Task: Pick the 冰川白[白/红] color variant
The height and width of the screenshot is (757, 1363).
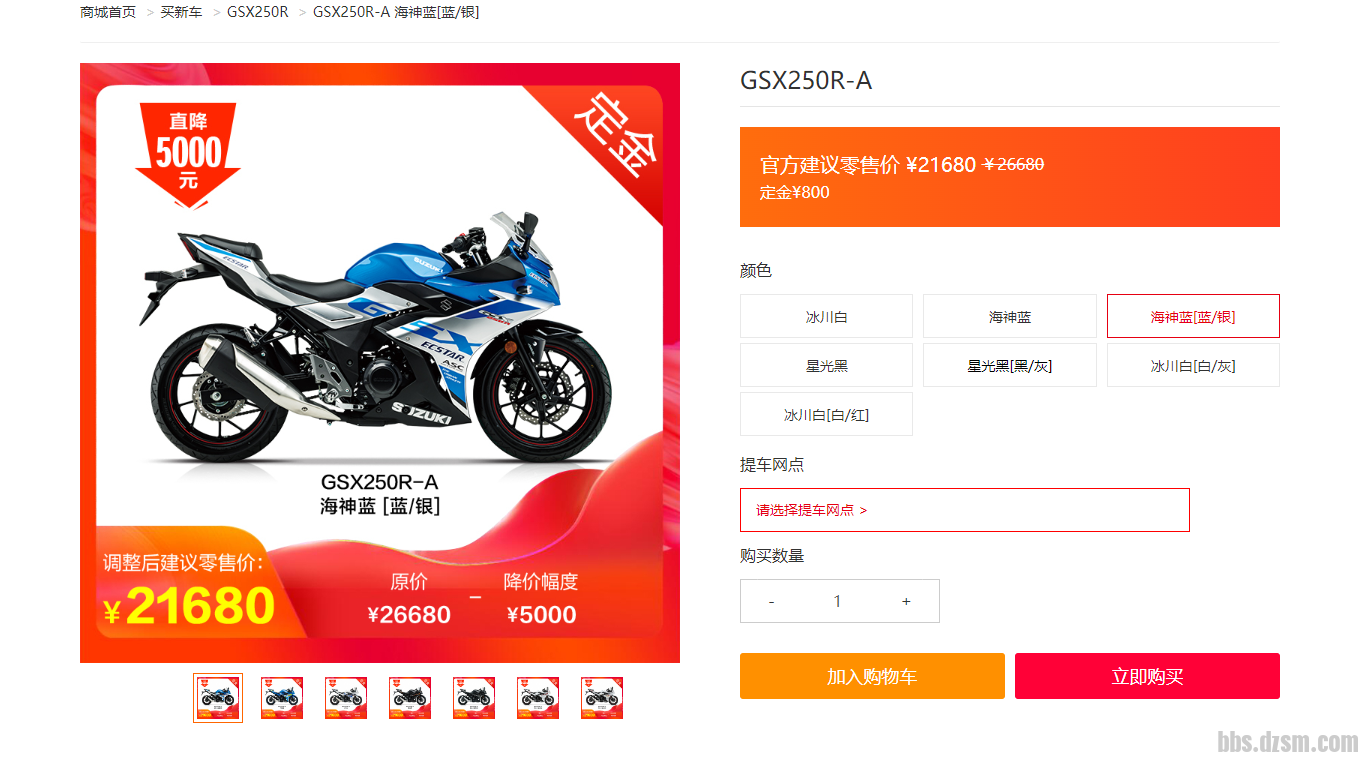Action: tap(826, 414)
